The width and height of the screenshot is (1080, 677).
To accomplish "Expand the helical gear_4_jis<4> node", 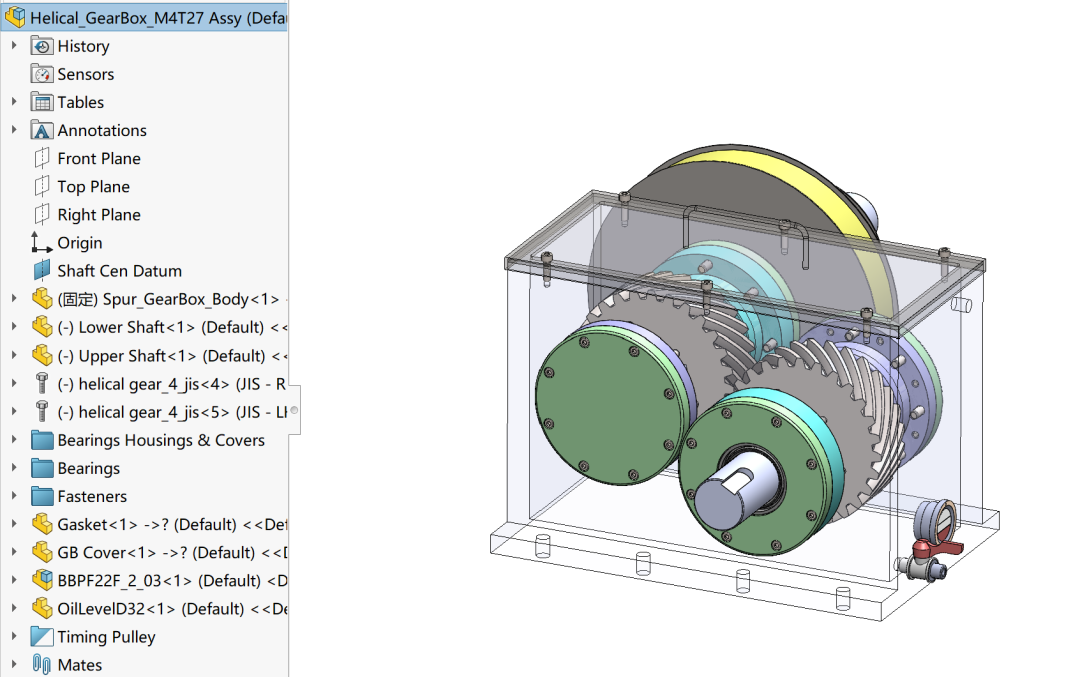I will coord(14,384).
